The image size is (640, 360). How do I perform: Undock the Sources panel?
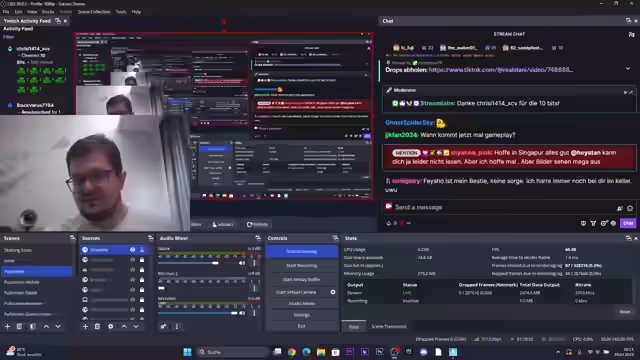point(150,238)
